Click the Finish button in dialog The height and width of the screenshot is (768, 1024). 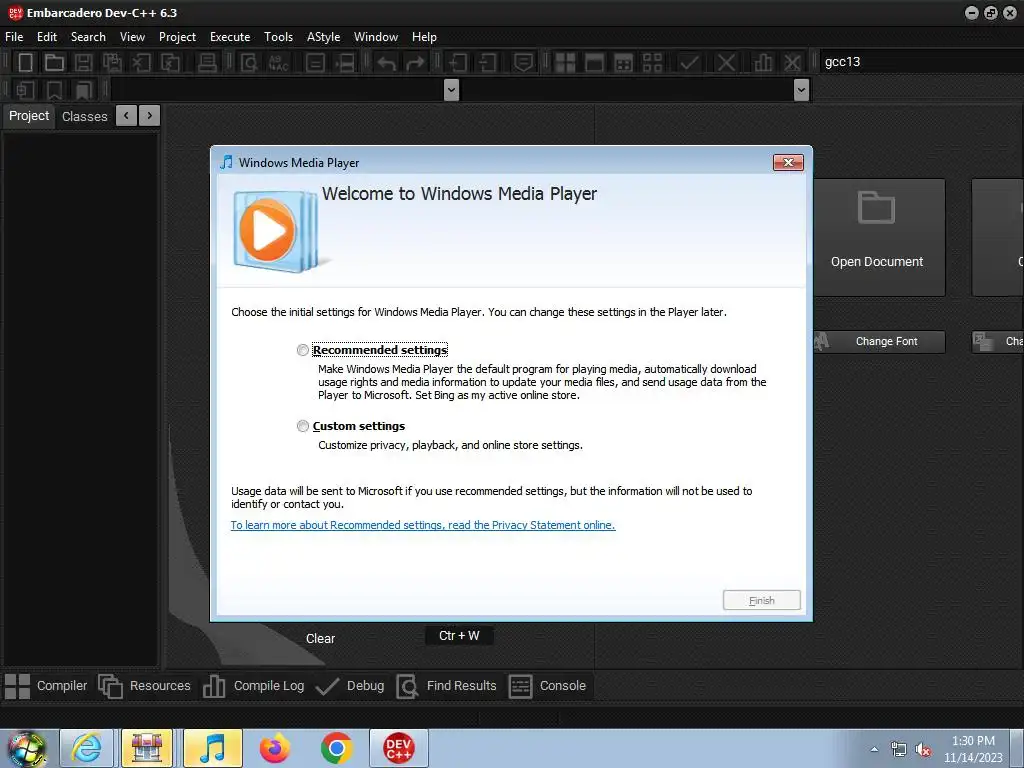[761, 600]
